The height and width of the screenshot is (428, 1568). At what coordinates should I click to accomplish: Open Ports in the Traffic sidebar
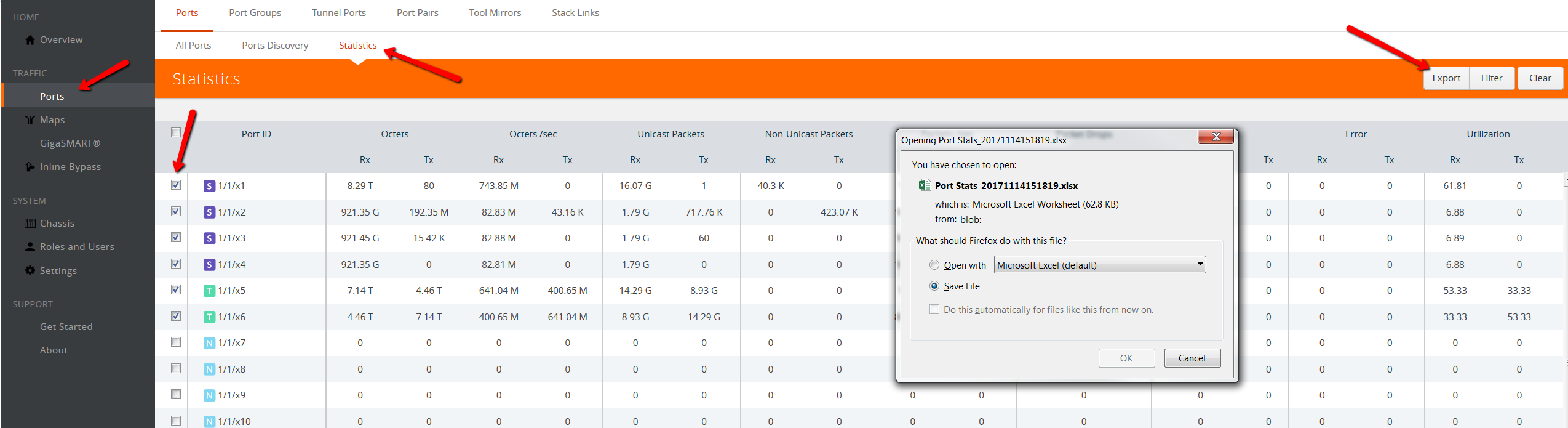(78, 96)
